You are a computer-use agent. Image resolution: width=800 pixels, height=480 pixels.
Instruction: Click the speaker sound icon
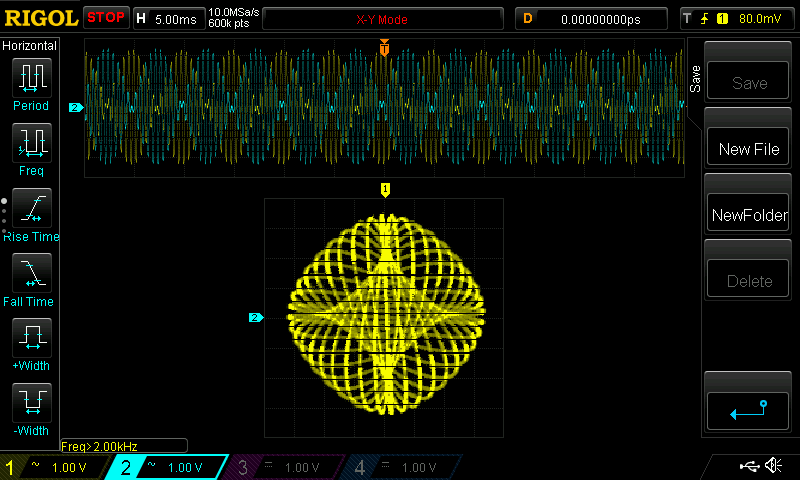tap(773, 466)
